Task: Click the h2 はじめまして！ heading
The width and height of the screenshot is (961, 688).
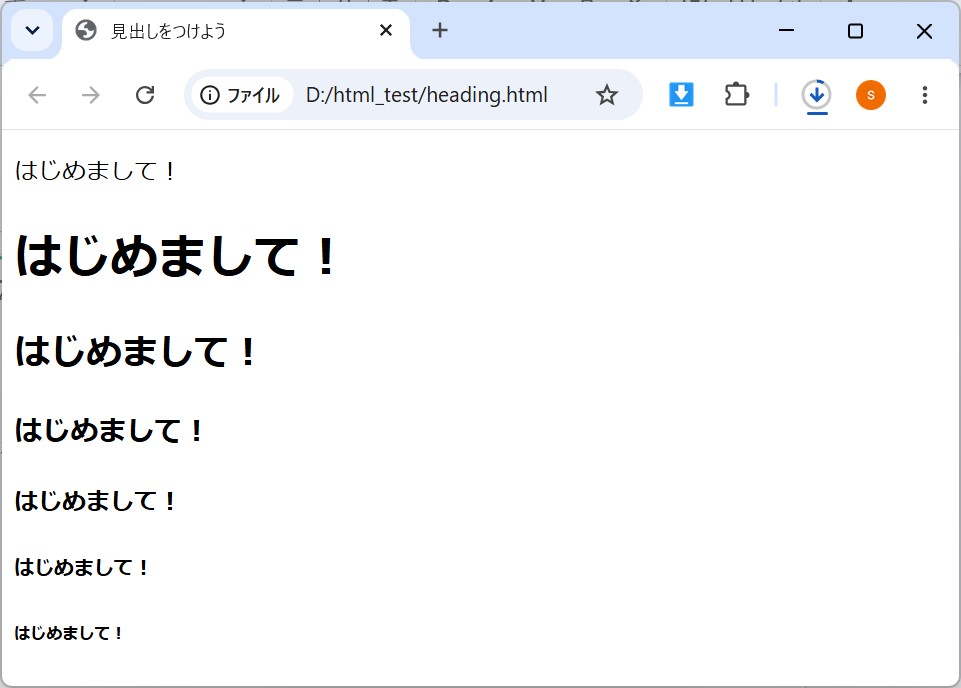Action: [x=135, y=352]
